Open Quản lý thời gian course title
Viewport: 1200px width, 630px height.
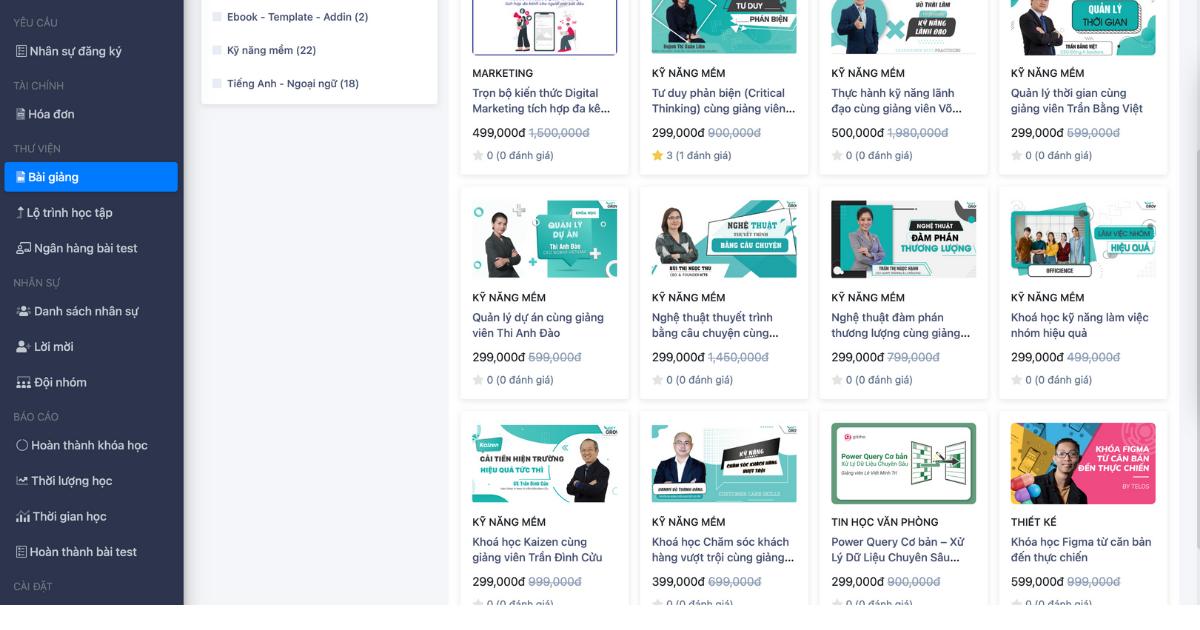tap(1077, 101)
